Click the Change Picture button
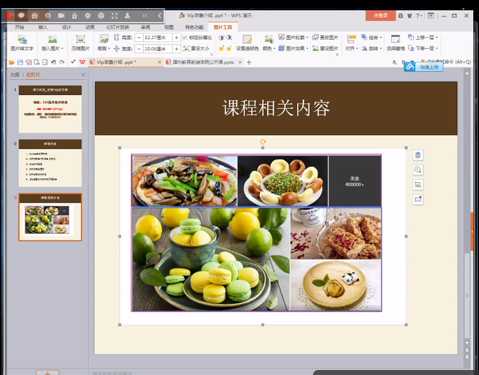Screen dimensions: 479x375 [325, 37]
